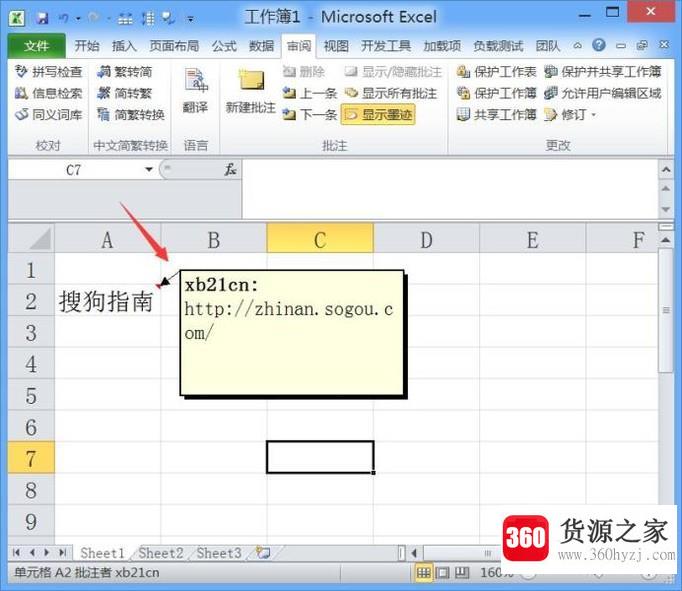Click 删除 delete comment button
682x591 pixels.
click(x=304, y=72)
